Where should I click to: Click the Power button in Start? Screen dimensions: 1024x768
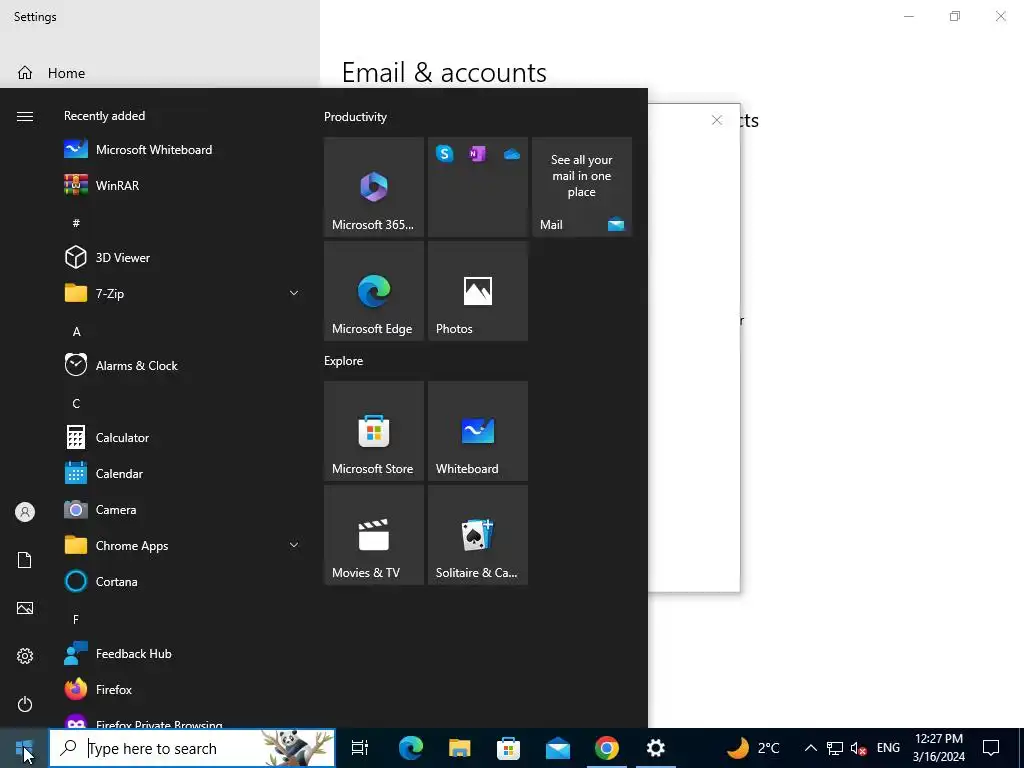[x=25, y=704]
